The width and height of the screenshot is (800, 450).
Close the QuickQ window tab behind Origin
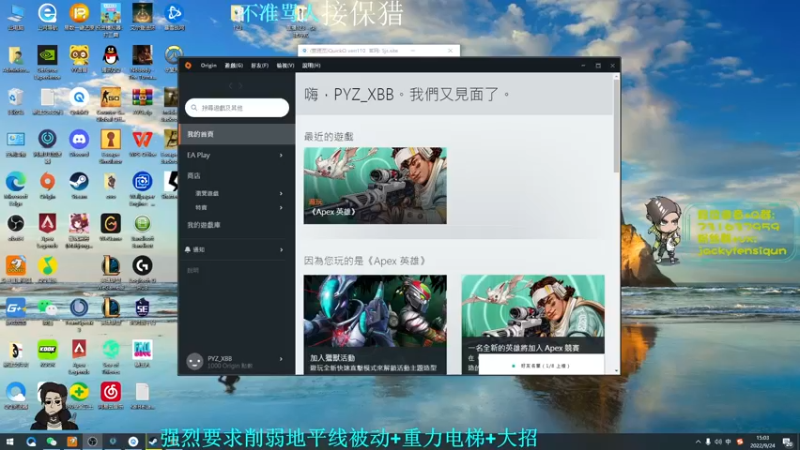pyautogui.click(x=450, y=51)
